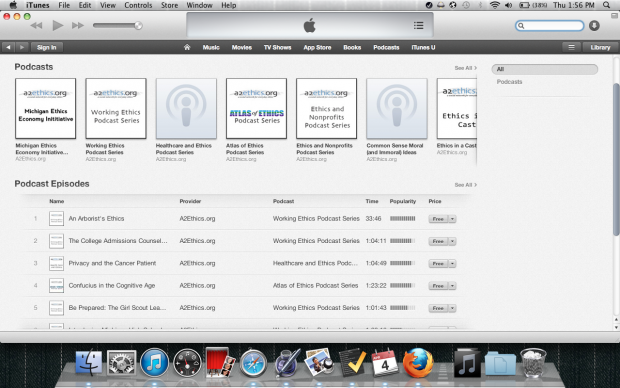Expand dropdown for Privacy and the Cancer Patient
The width and height of the screenshot is (620, 388).
click(x=452, y=264)
